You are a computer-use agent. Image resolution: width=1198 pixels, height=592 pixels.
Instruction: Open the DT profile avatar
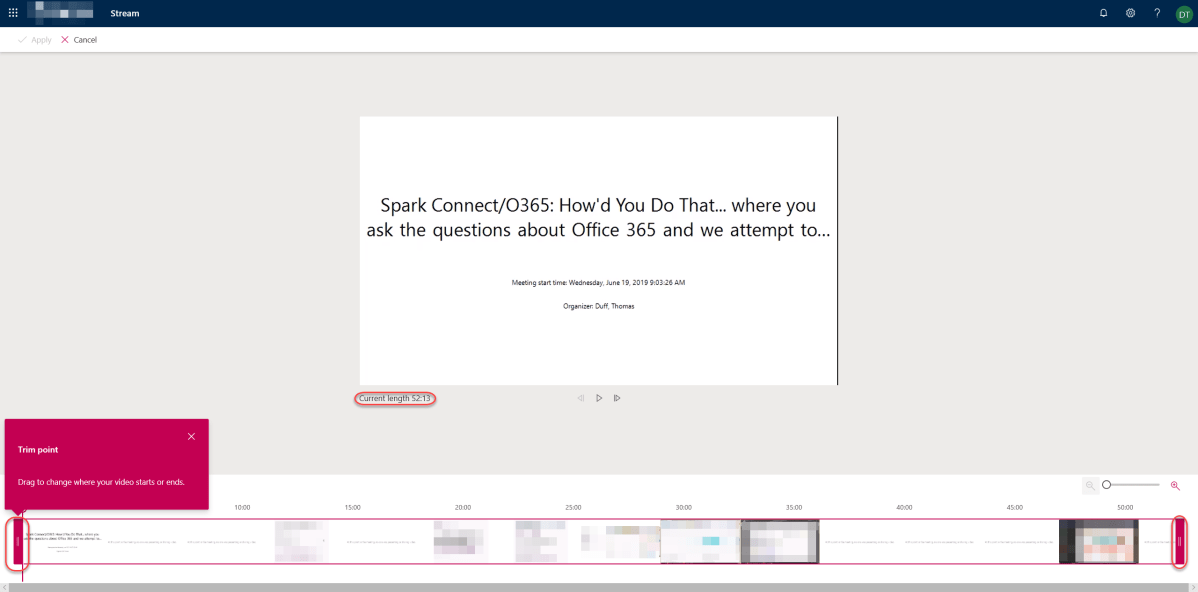(1184, 13)
